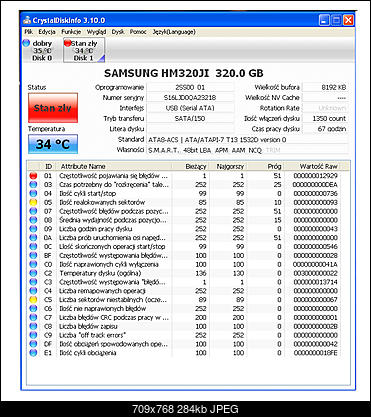Click blue status icon of attribute C9
The width and height of the screenshot is (371, 417).
point(33,335)
